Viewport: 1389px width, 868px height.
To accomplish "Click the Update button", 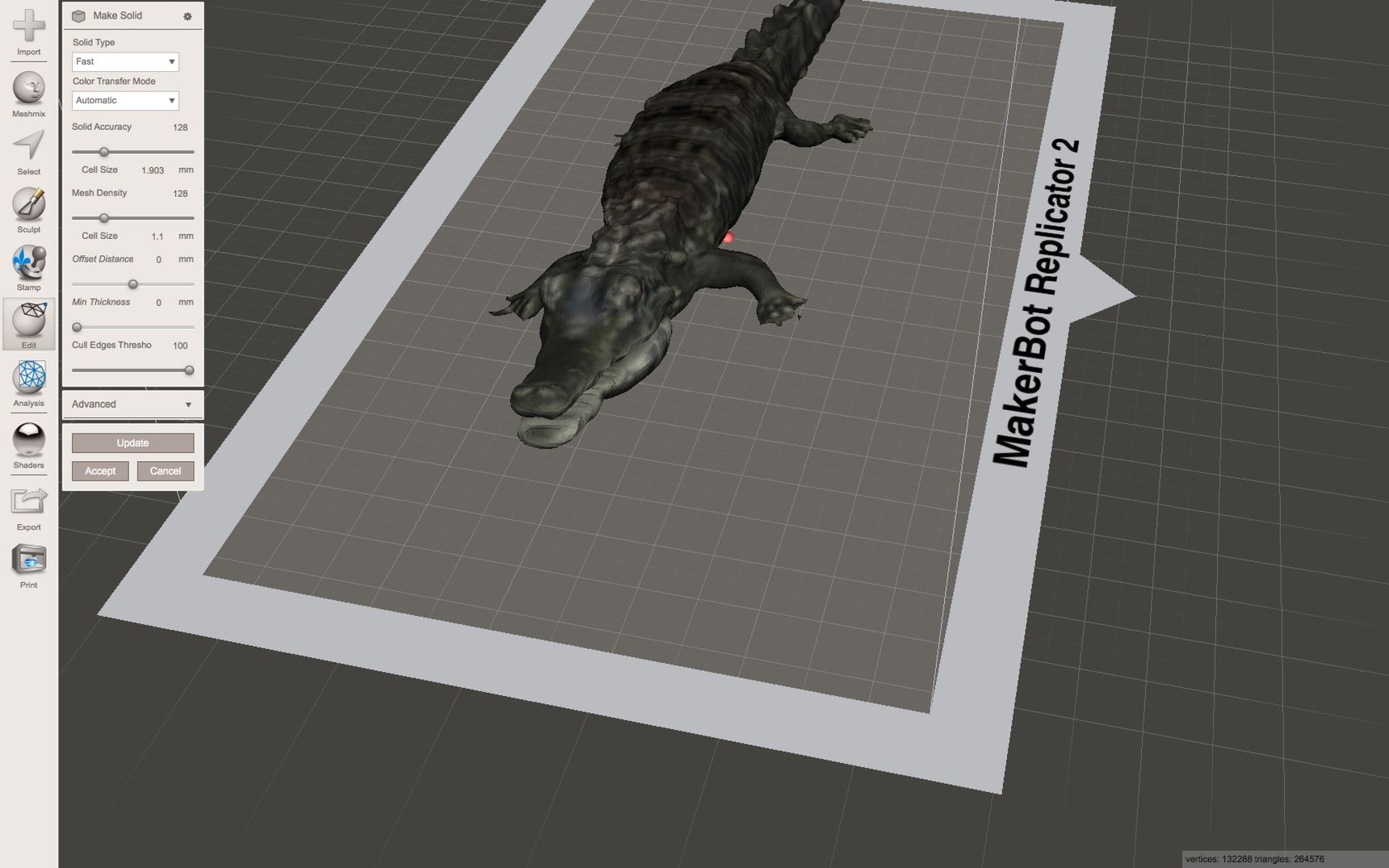I will coord(132,442).
